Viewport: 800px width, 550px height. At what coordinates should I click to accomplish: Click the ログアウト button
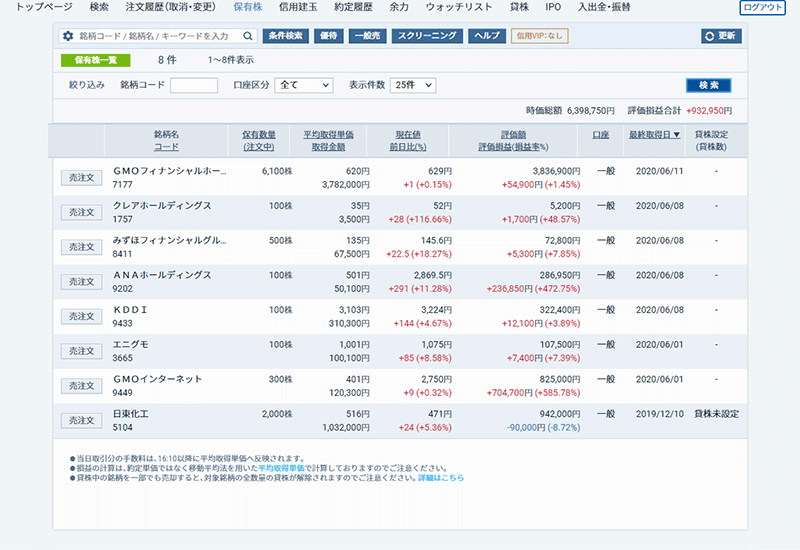763,7
